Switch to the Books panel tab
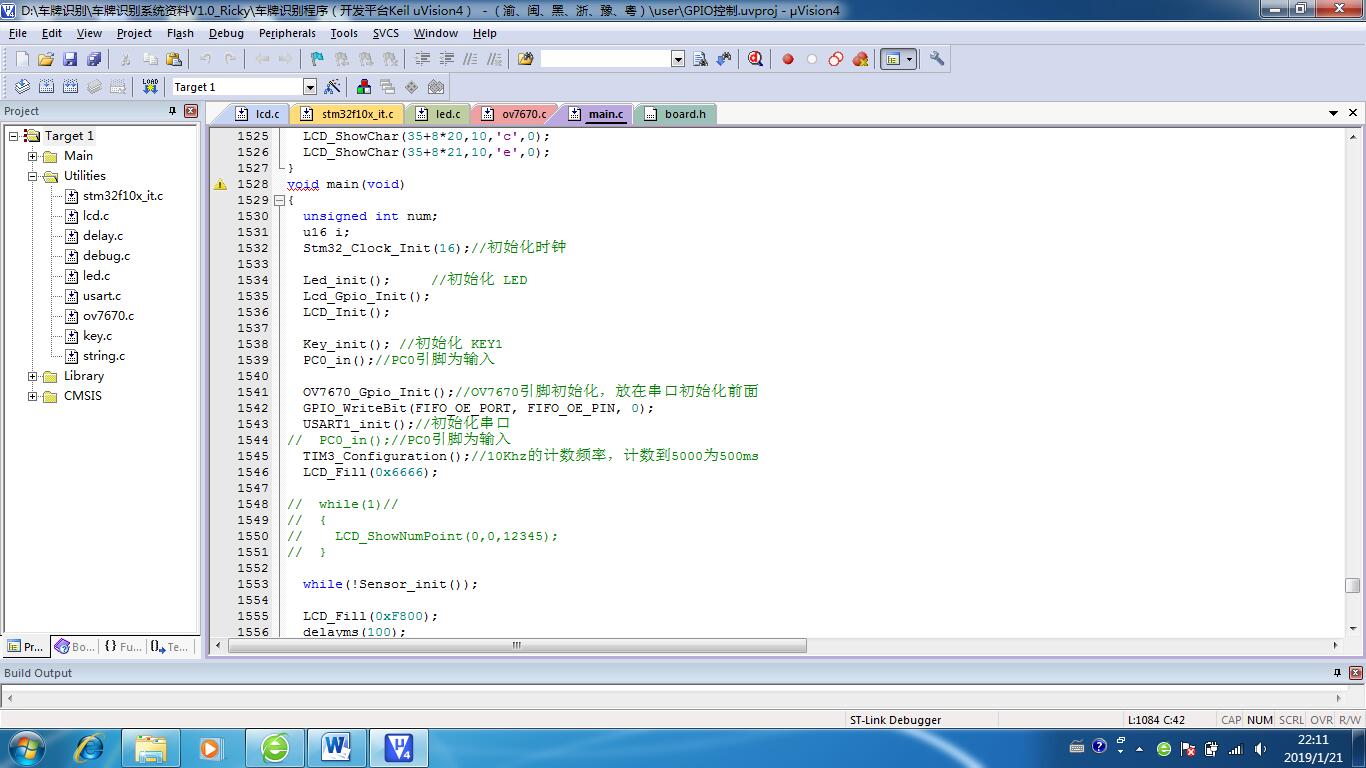This screenshot has width=1366, height=768. click(76, 647)
